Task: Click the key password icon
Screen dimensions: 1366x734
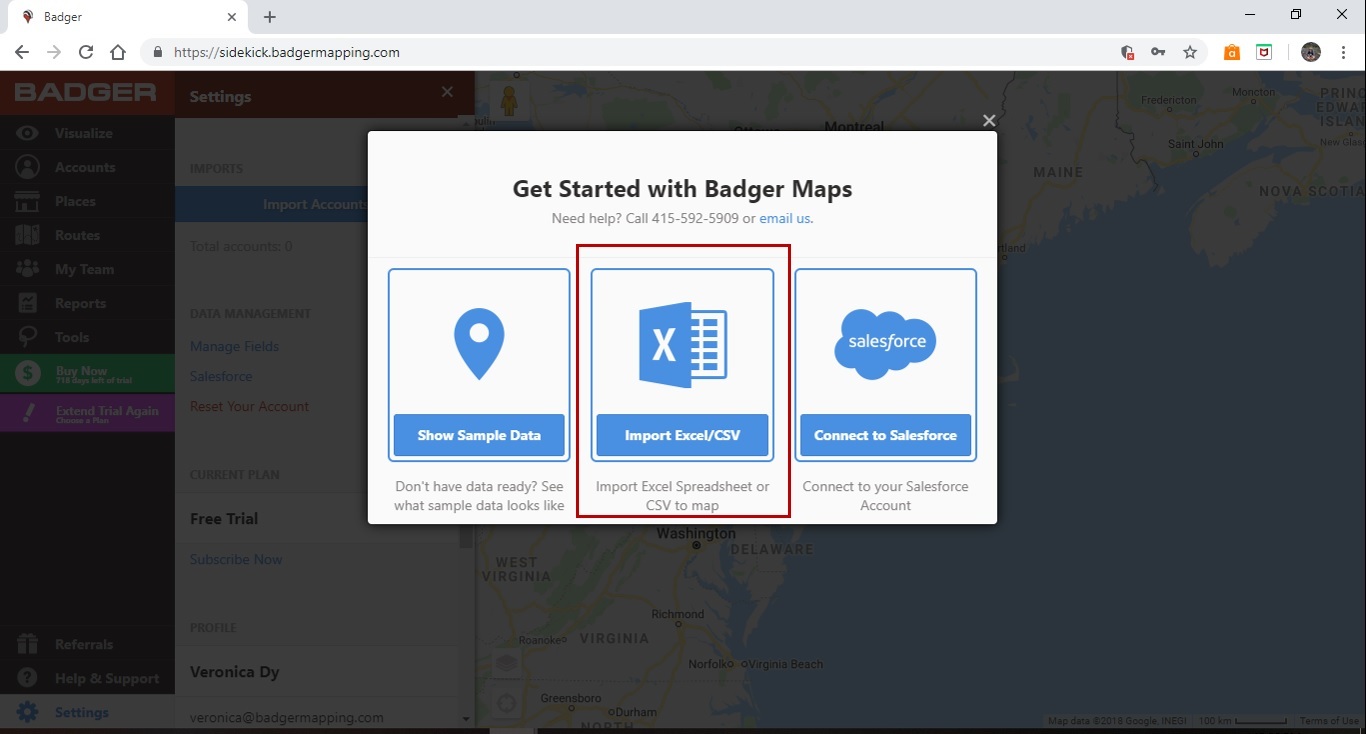Action: point(1158,52)
